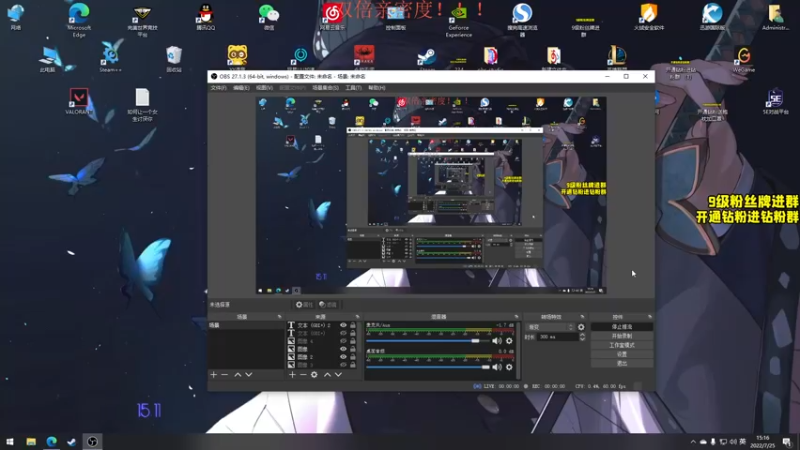Screen dimensions: 800x450
Task: Toggle lock for 文本 (GDI+) 2 source
Action: [x=353, y=325]
